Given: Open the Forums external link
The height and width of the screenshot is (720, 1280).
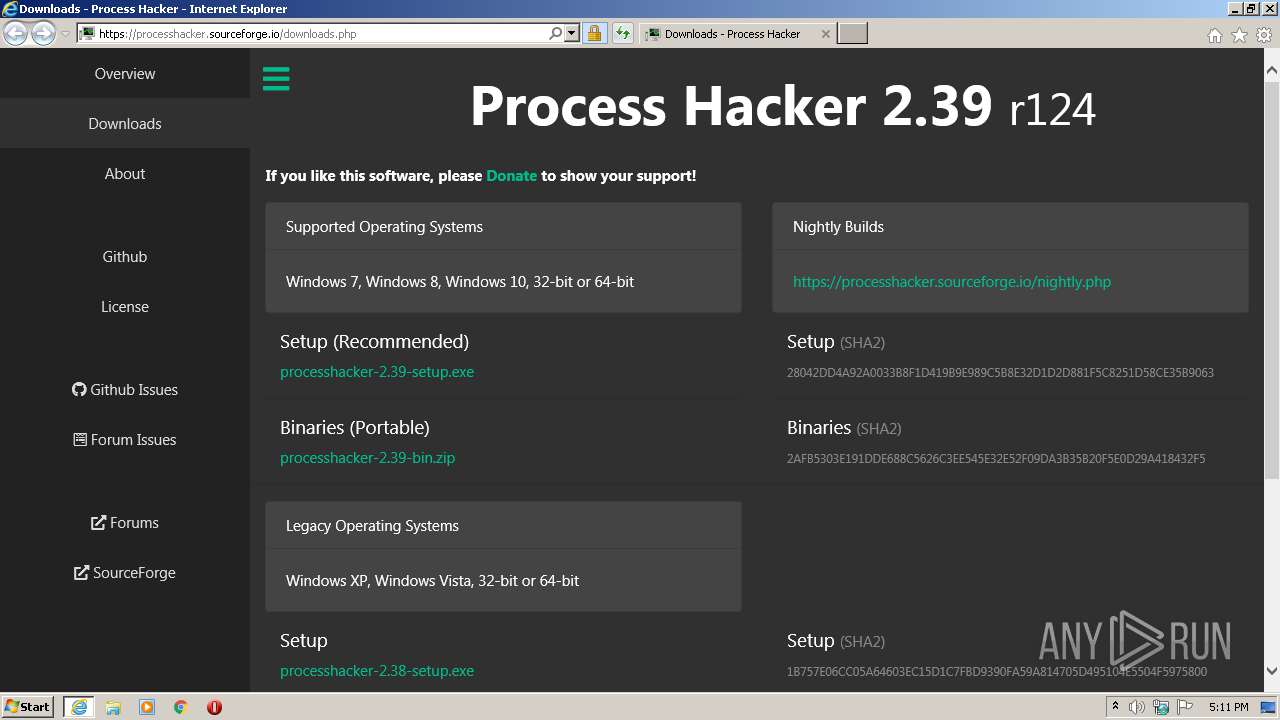Looking at the screenshot, I should pyautogui.click(x=125, y=522).
